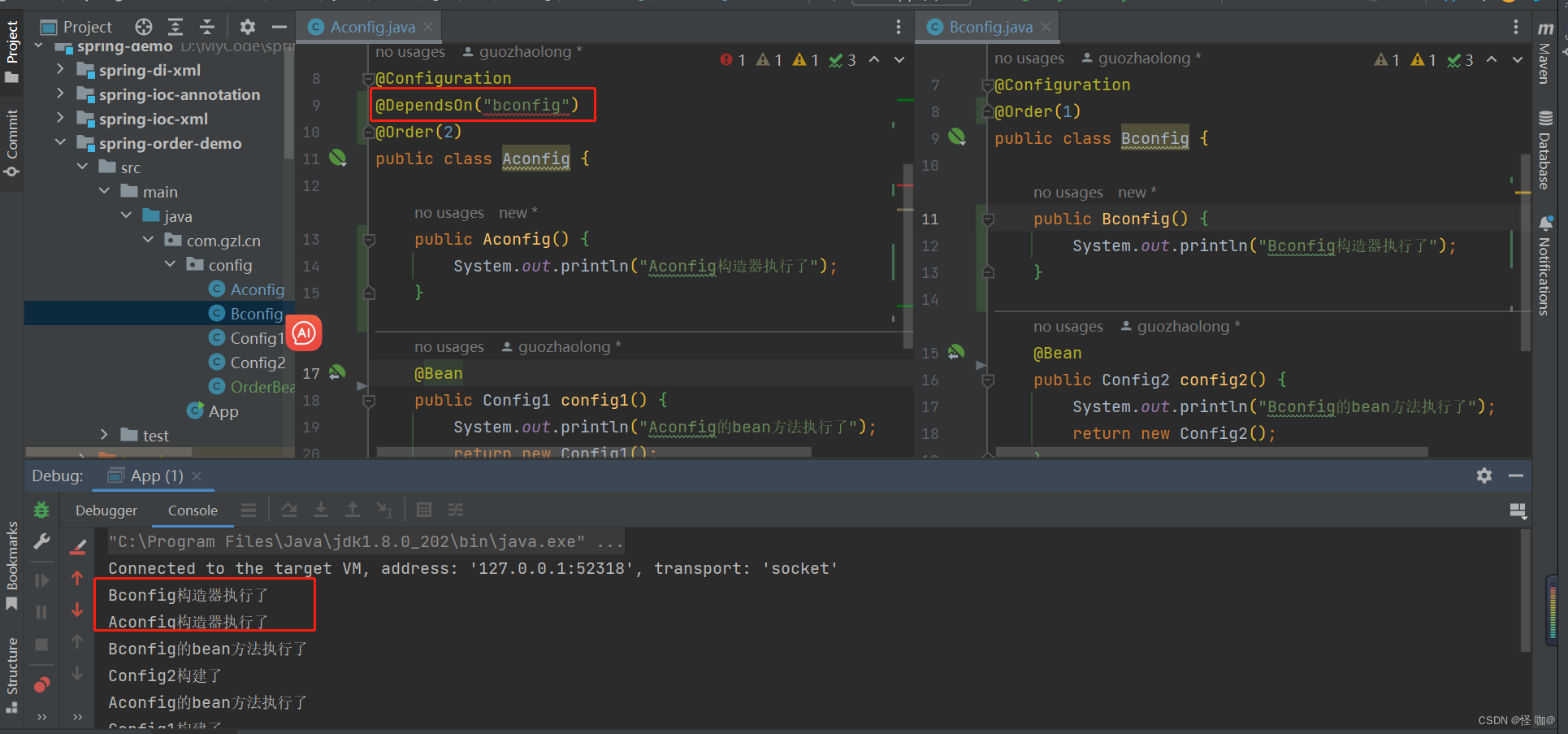Click Expand All icon in Project panel
Image resolution: width=1568 pixels, height=734 pixels.
175,27
